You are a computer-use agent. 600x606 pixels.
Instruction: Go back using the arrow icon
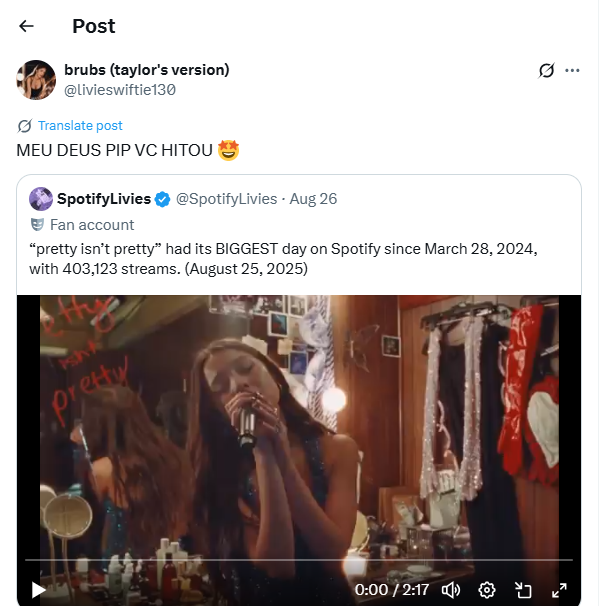pyautogui.click(x=26, y=26)
